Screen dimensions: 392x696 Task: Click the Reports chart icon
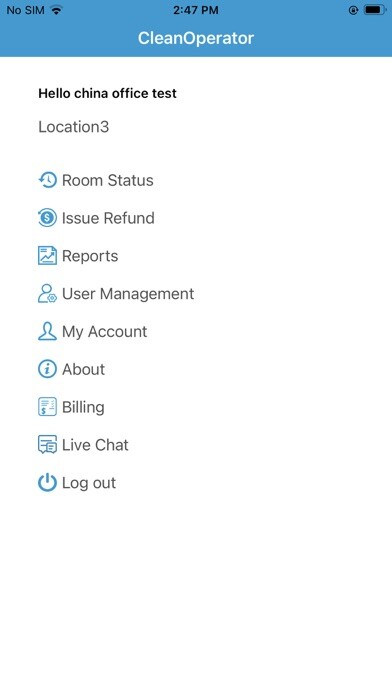[x=48, y=256]
